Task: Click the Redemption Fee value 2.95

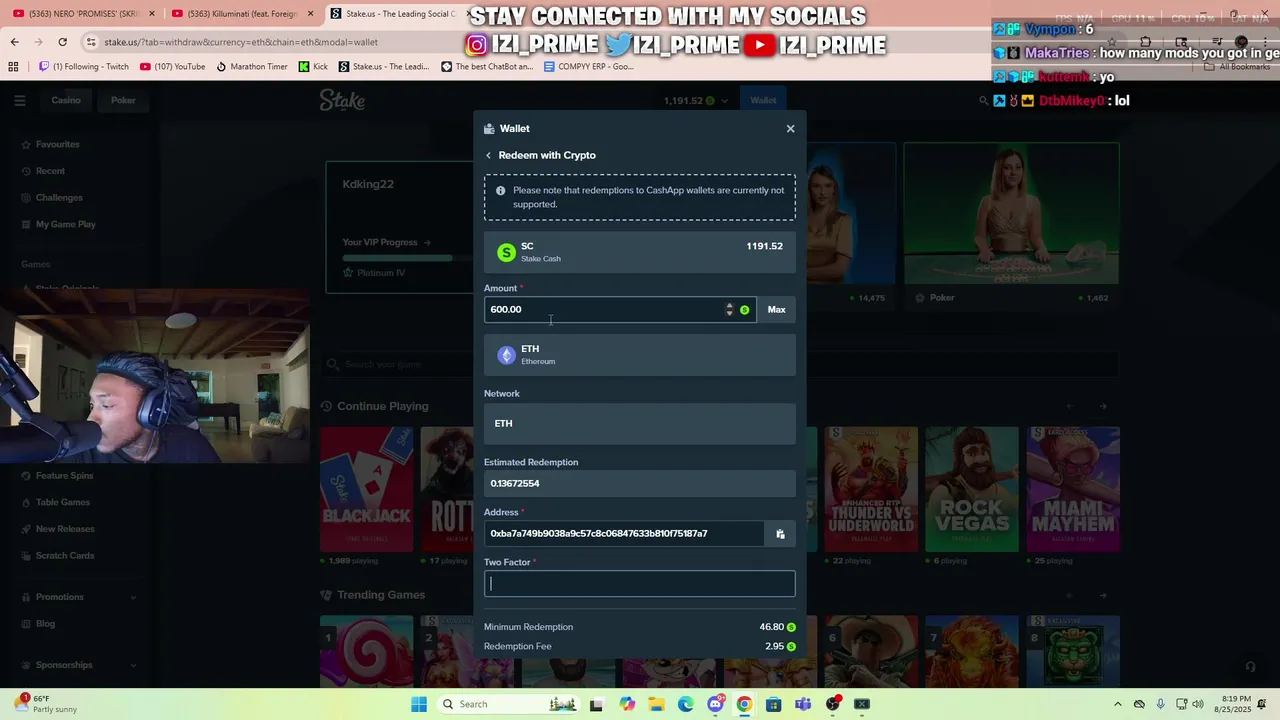Action: pos(774,647)
